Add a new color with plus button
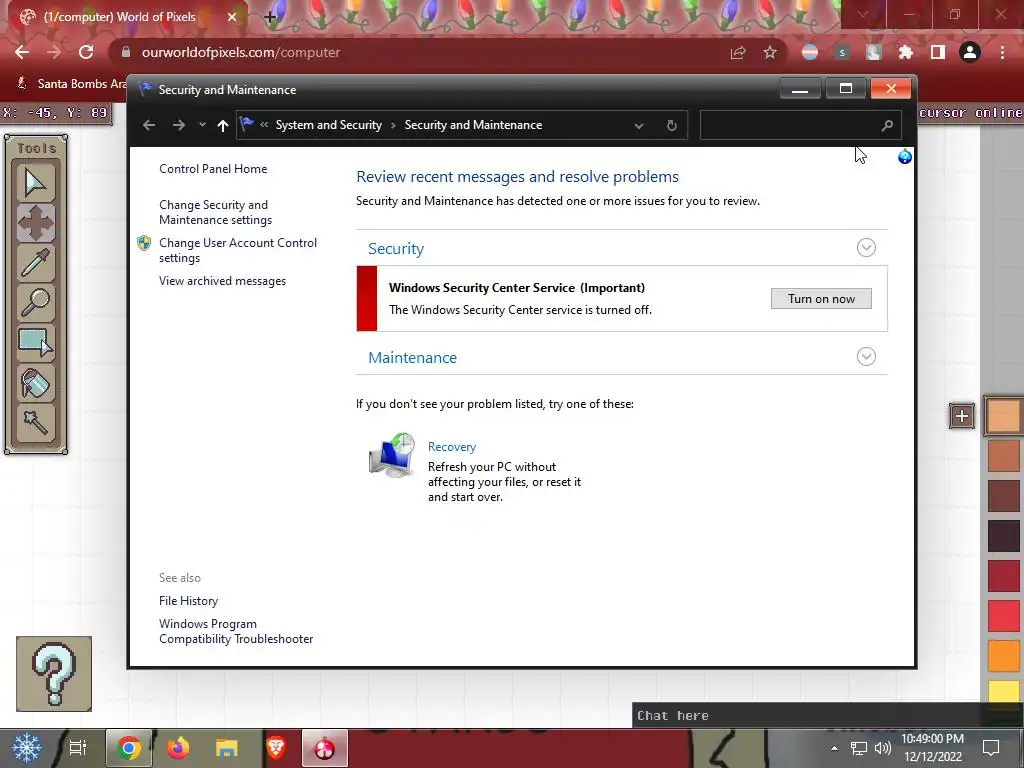Screen dimensions: 1024x768 click(961, 416)
